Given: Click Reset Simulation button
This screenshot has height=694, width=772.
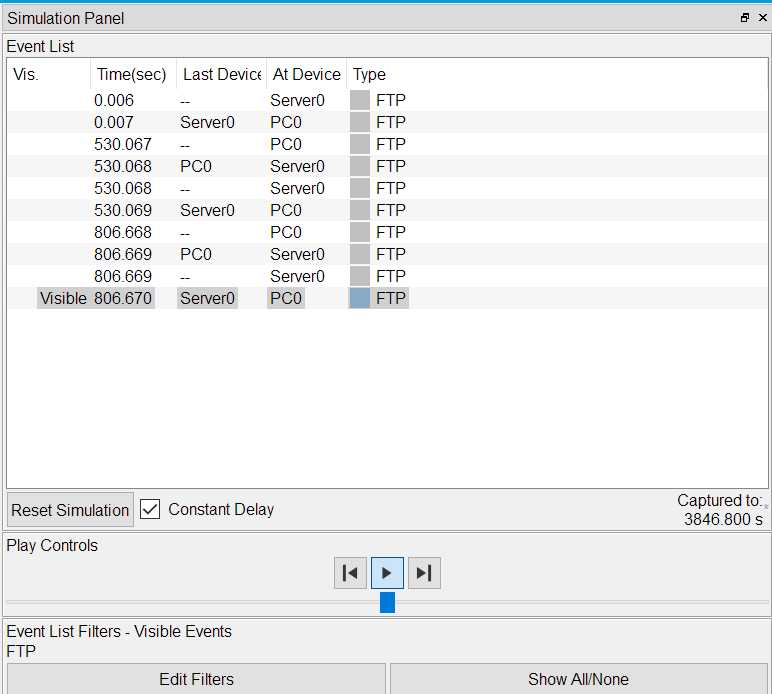Looking at the screenshot, I should coord(70,510).
